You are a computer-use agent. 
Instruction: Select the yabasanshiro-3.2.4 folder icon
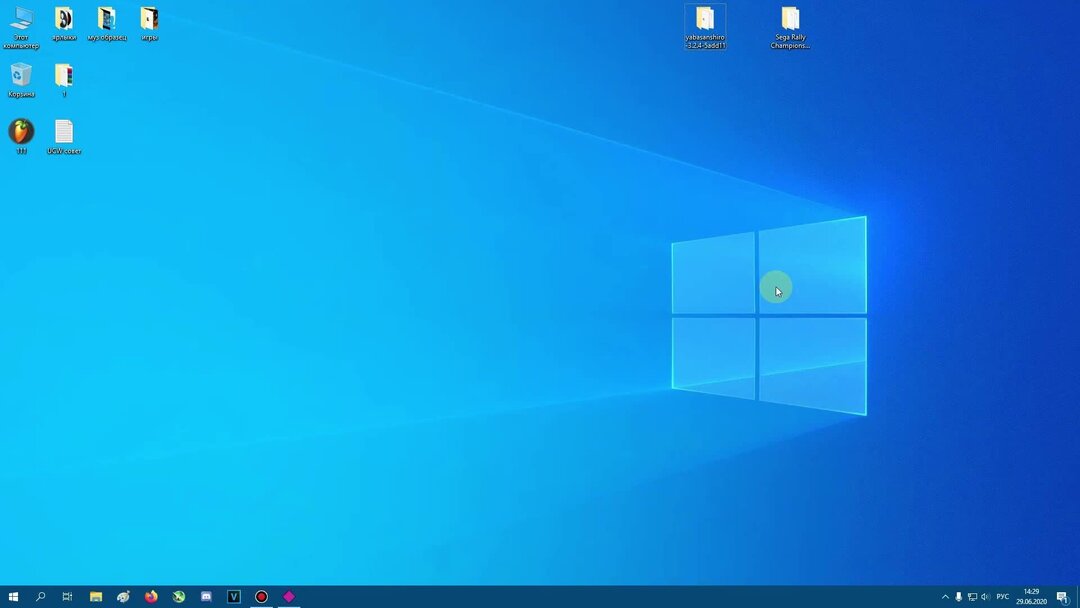[x=705, y=28]
